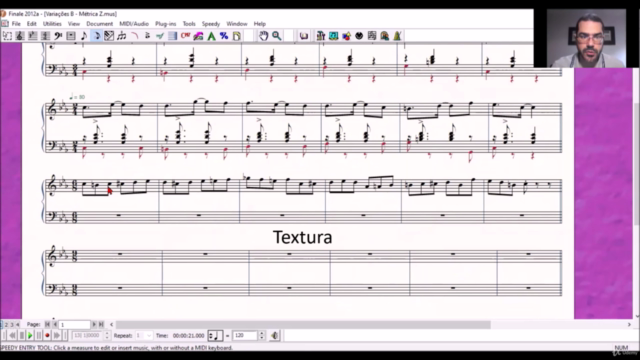640x360 pixels.
Task: Select the Measure tool
Action: point(71,36)
